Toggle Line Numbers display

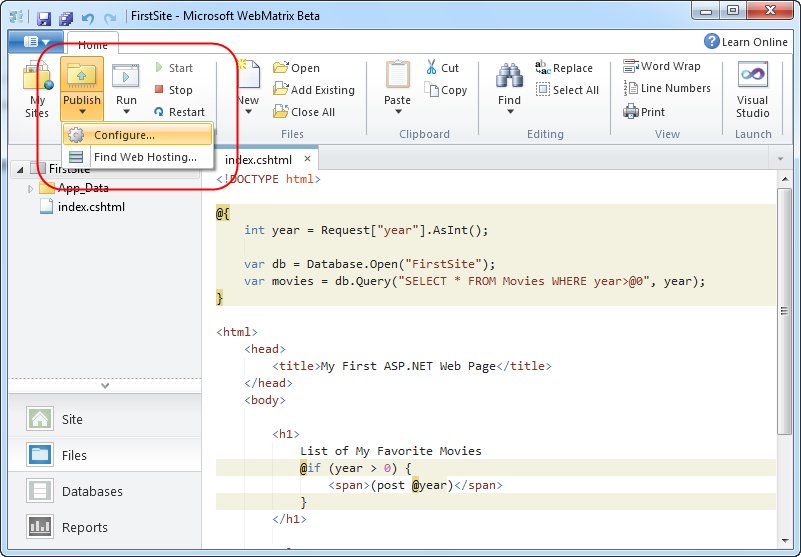click(x=667, y=88)
